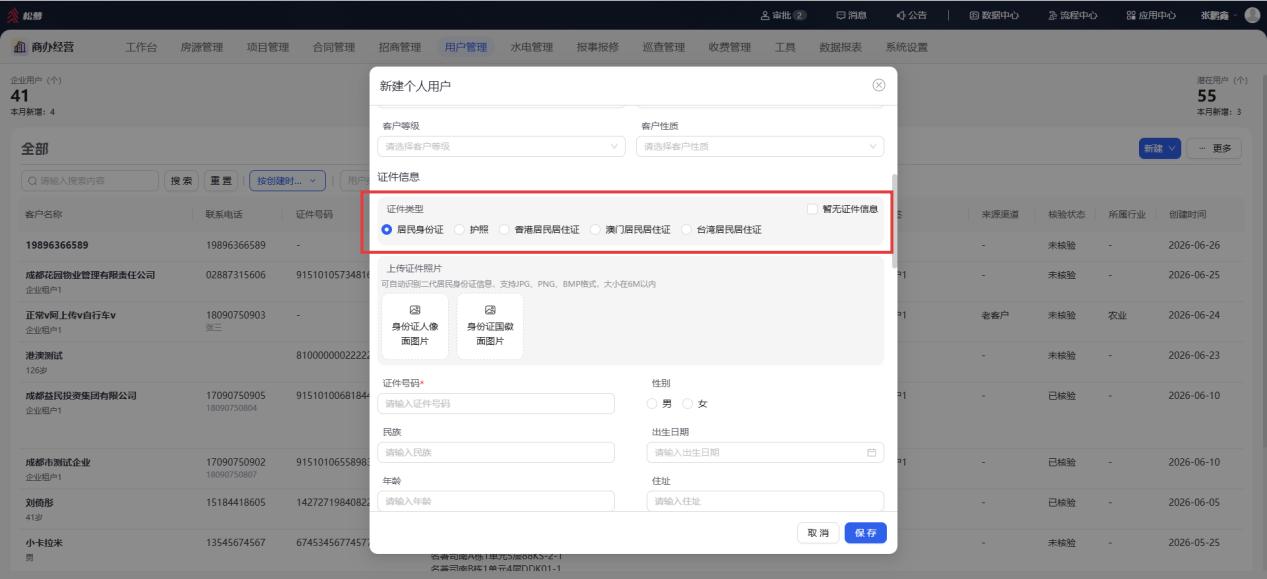Upload 身份证国徽面图片 image tile

(x=490, y=326)
